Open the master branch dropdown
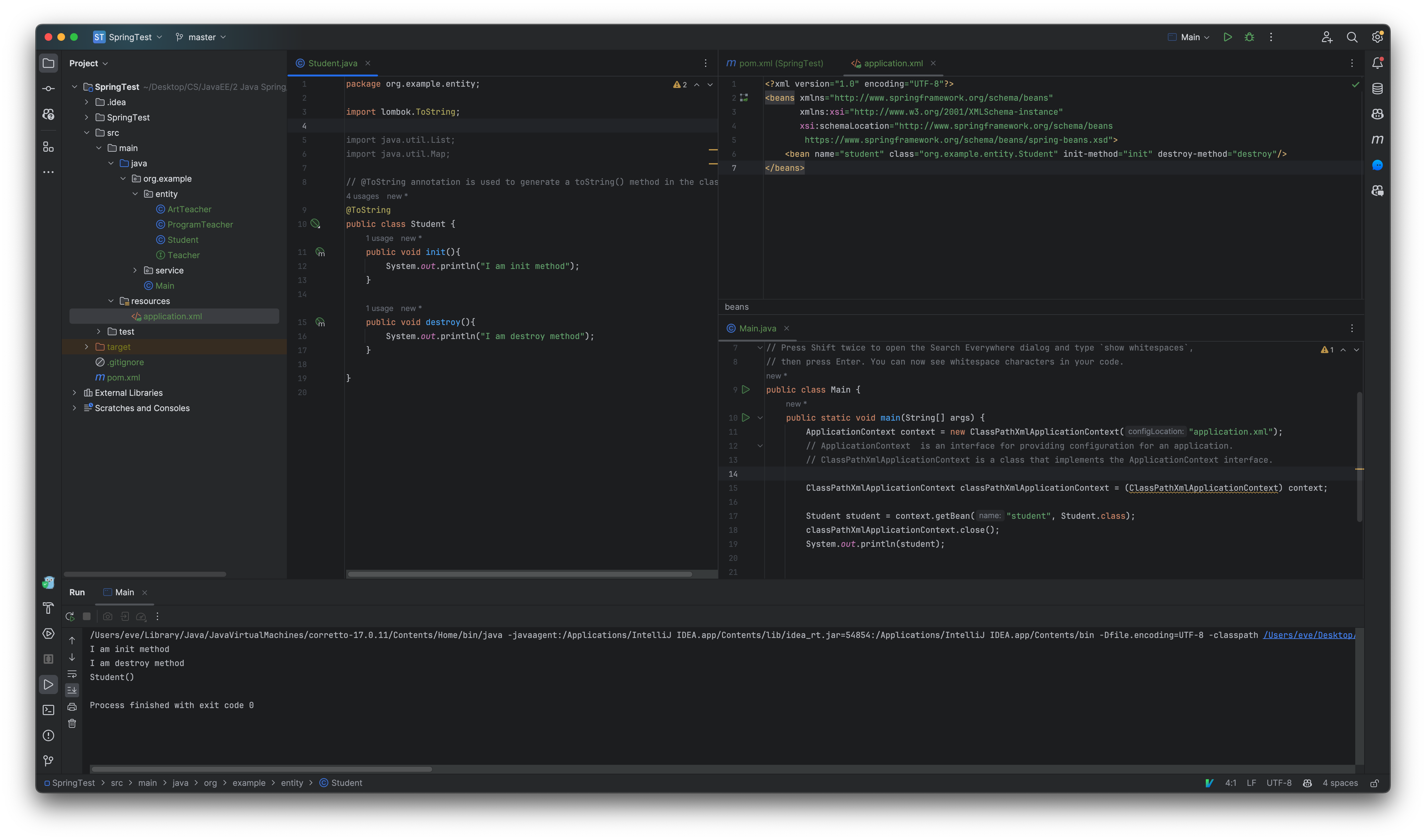Image resolution: width=1426 pixels, height=840 pixels. 201,37
